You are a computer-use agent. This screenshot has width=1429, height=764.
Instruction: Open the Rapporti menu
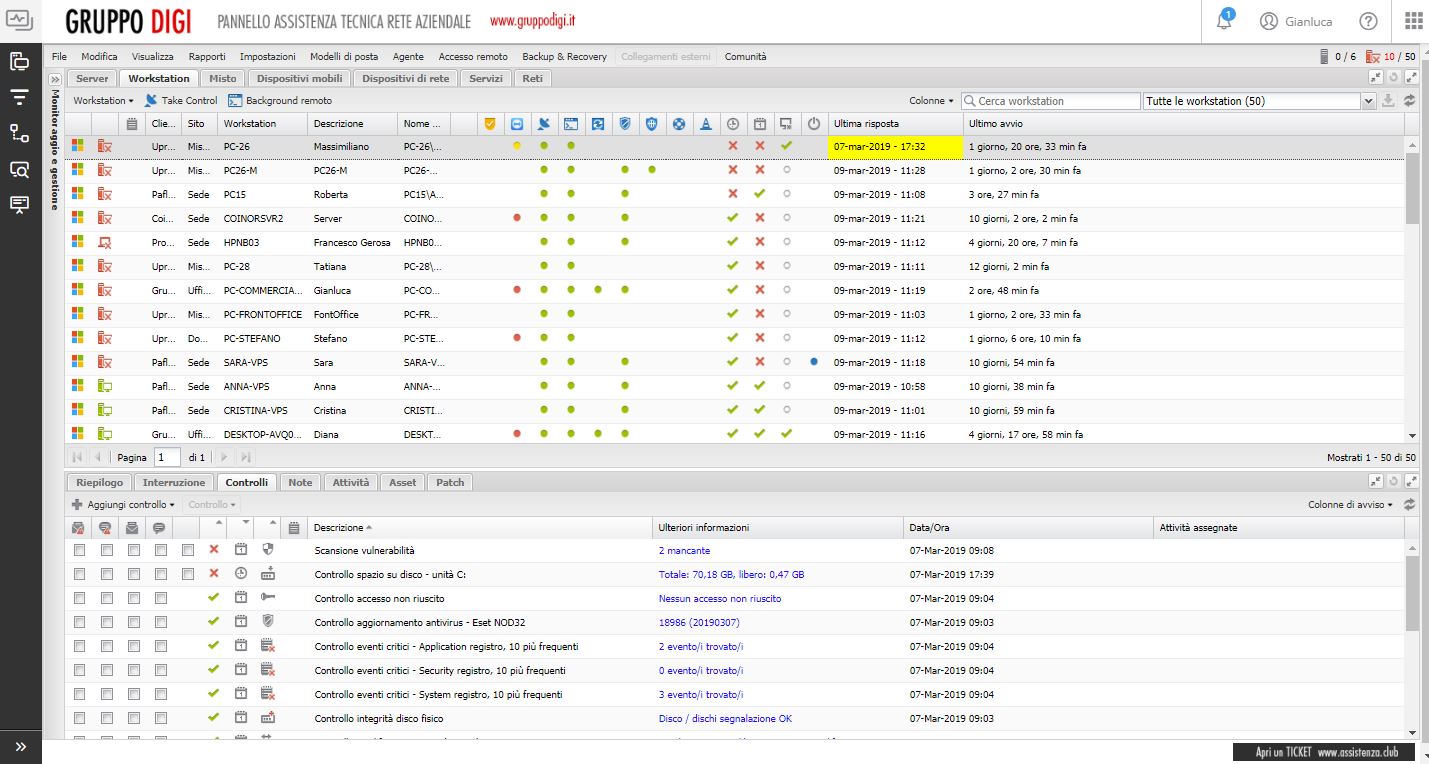(x=207, y=57)
